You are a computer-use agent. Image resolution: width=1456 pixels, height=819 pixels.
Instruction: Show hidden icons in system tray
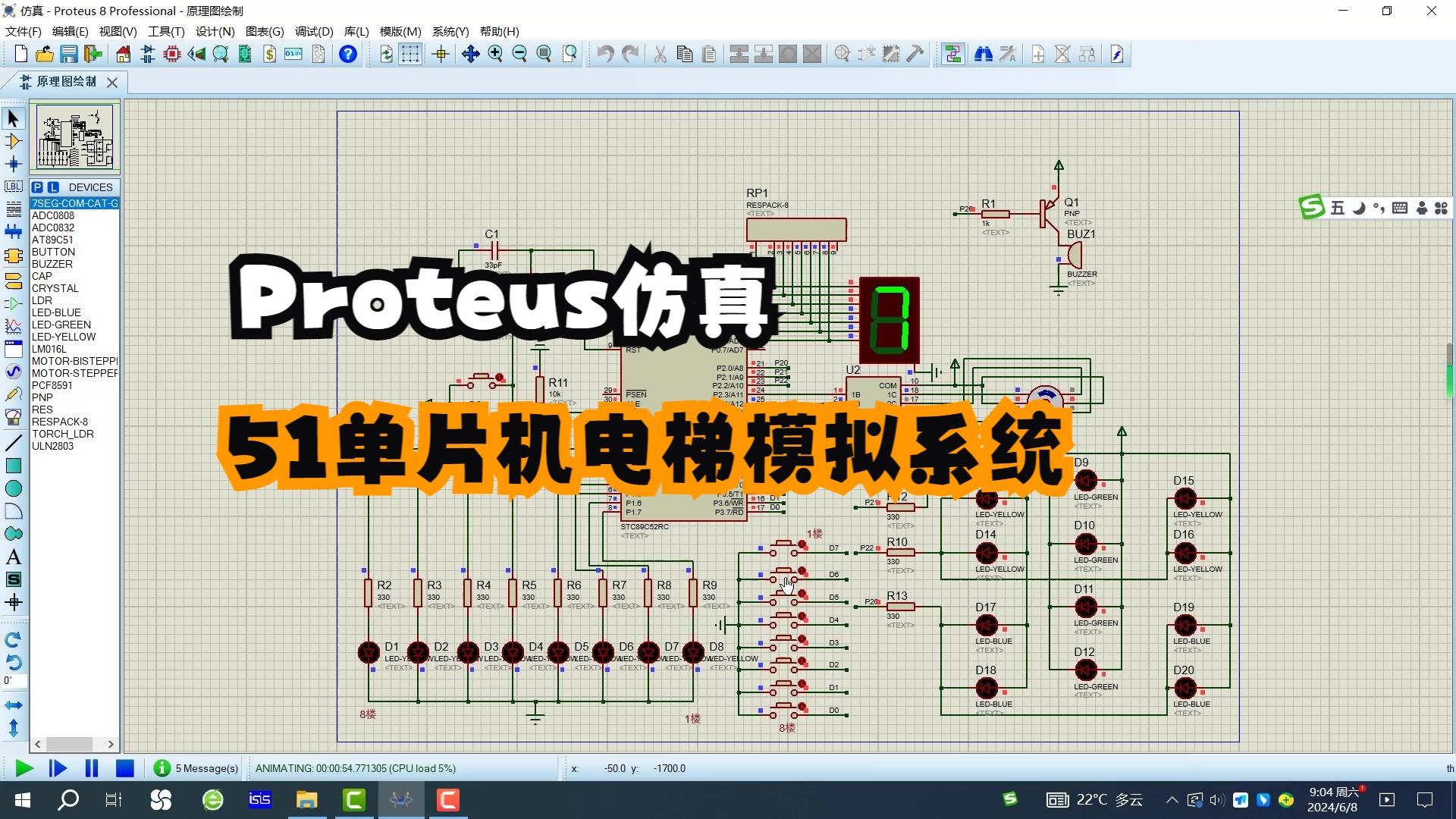tap(1171, 799)
